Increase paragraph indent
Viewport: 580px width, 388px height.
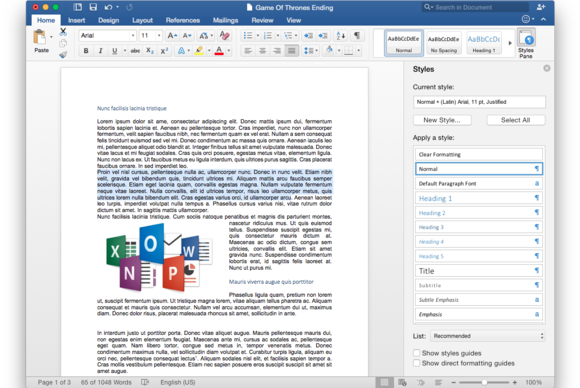323,36
